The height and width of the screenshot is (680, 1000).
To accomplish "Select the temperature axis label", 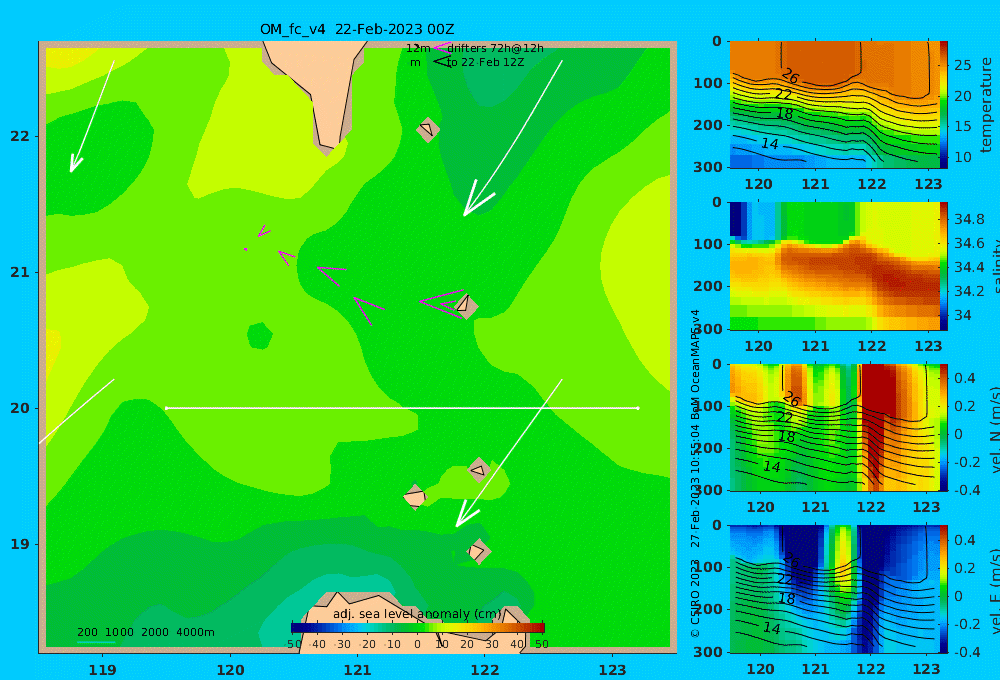I will point(987,105).
